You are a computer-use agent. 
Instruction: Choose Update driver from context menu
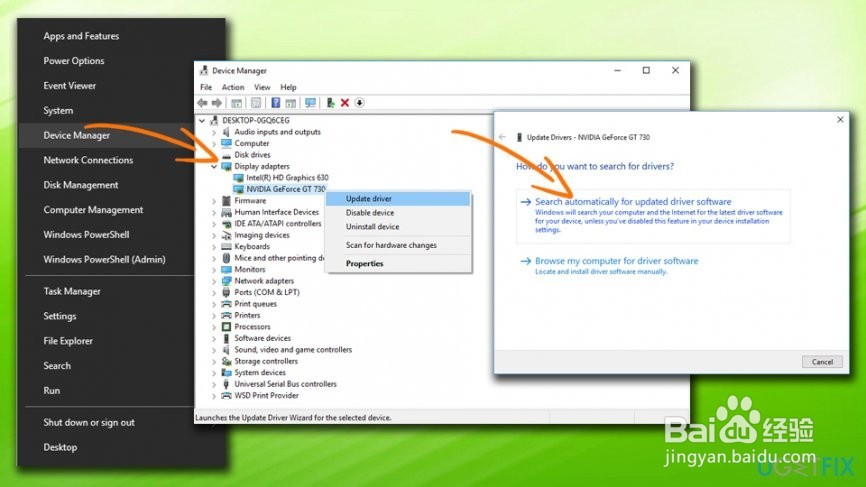[398, 199]
